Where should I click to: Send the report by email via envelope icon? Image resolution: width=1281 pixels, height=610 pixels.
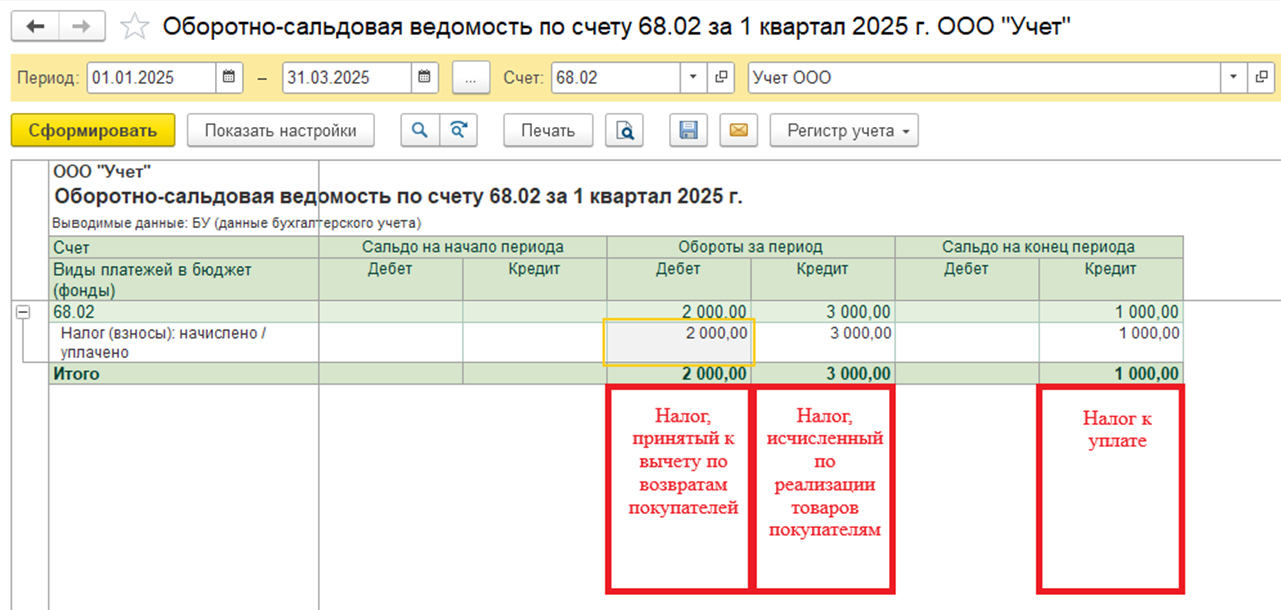pyautogui.click(x=738, y=130)
